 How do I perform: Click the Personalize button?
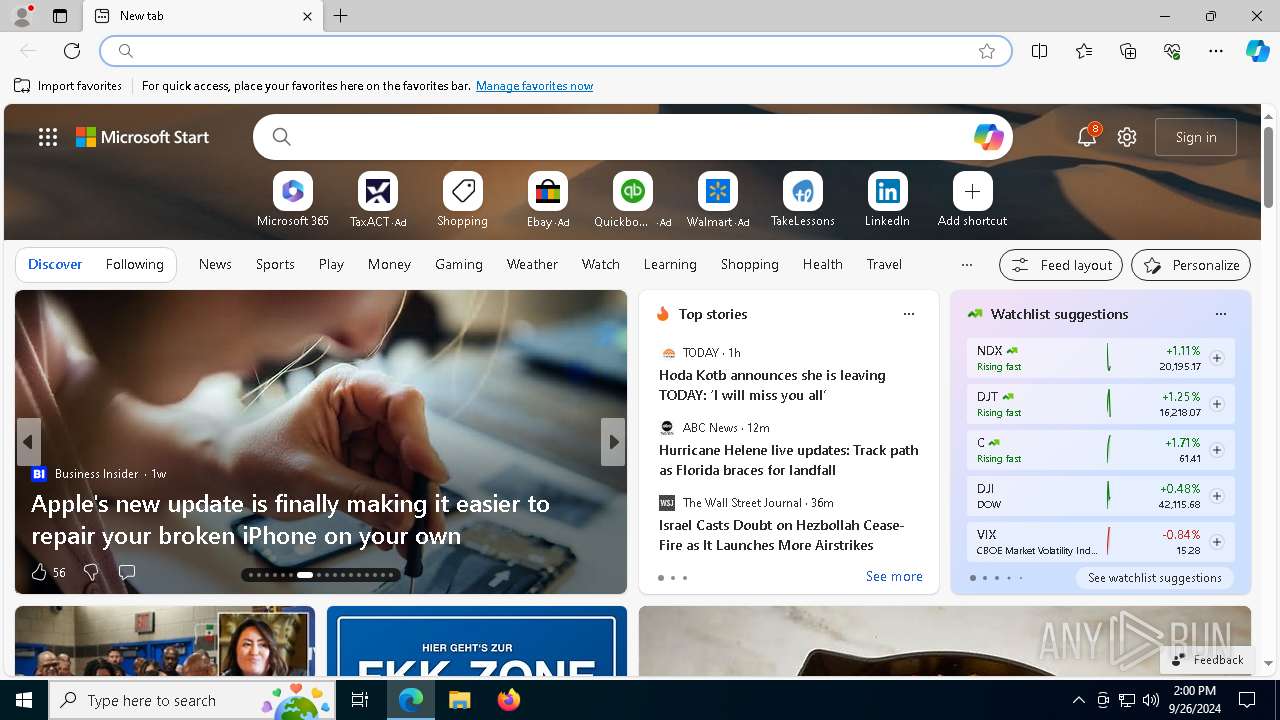coord(1191,265)
